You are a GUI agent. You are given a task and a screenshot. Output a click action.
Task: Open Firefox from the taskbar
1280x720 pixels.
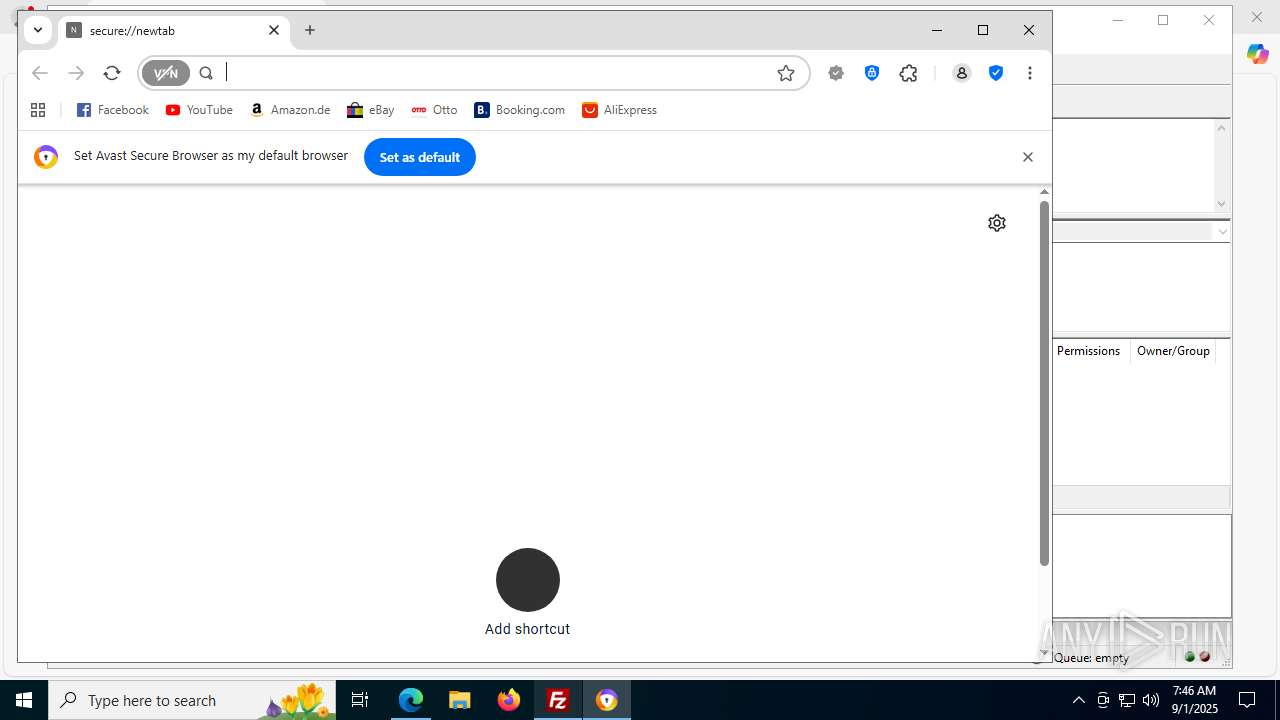[509, 700]
